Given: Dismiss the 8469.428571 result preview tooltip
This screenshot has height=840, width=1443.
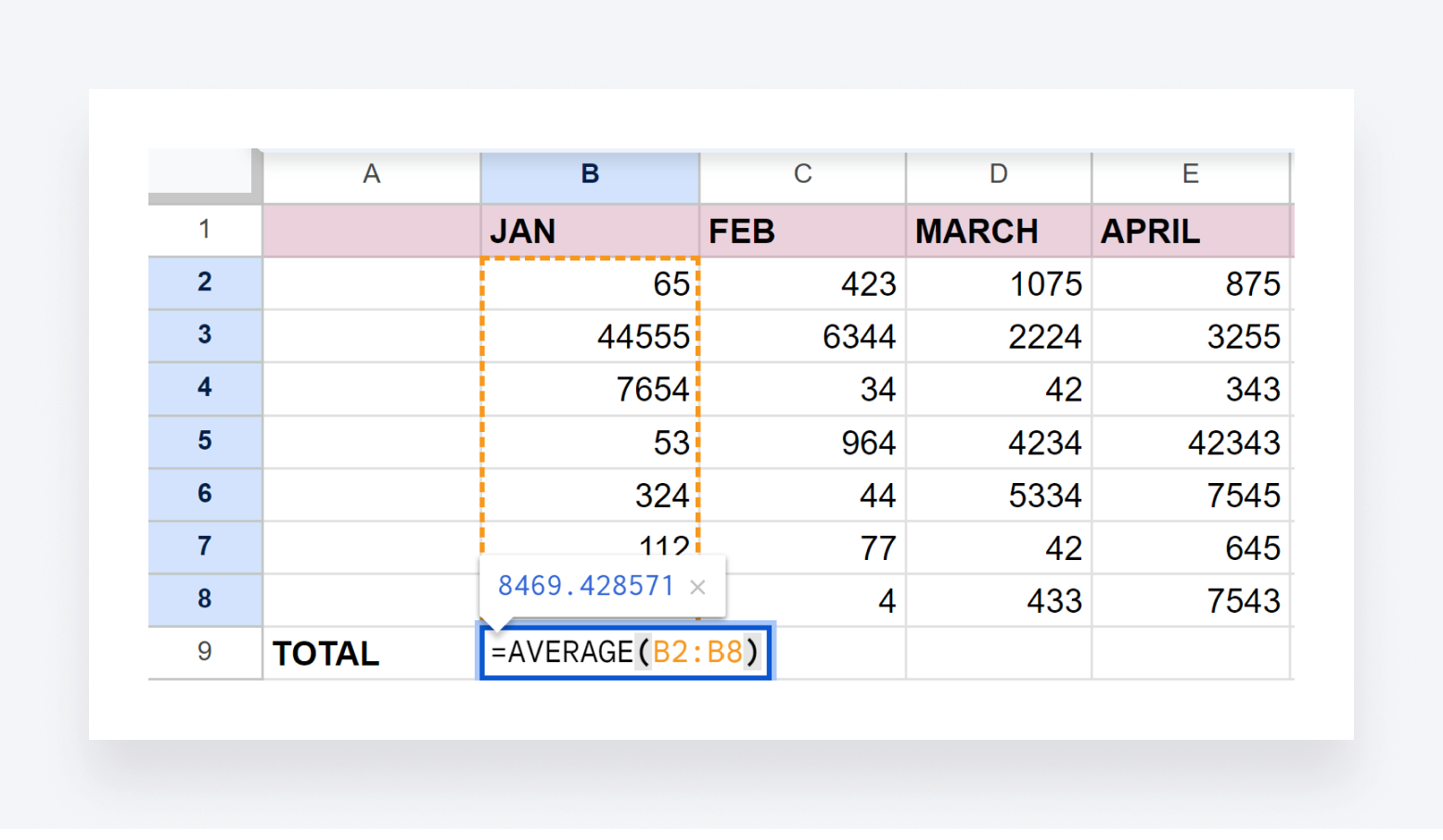Looking at the screenshot, I should 697,585.
